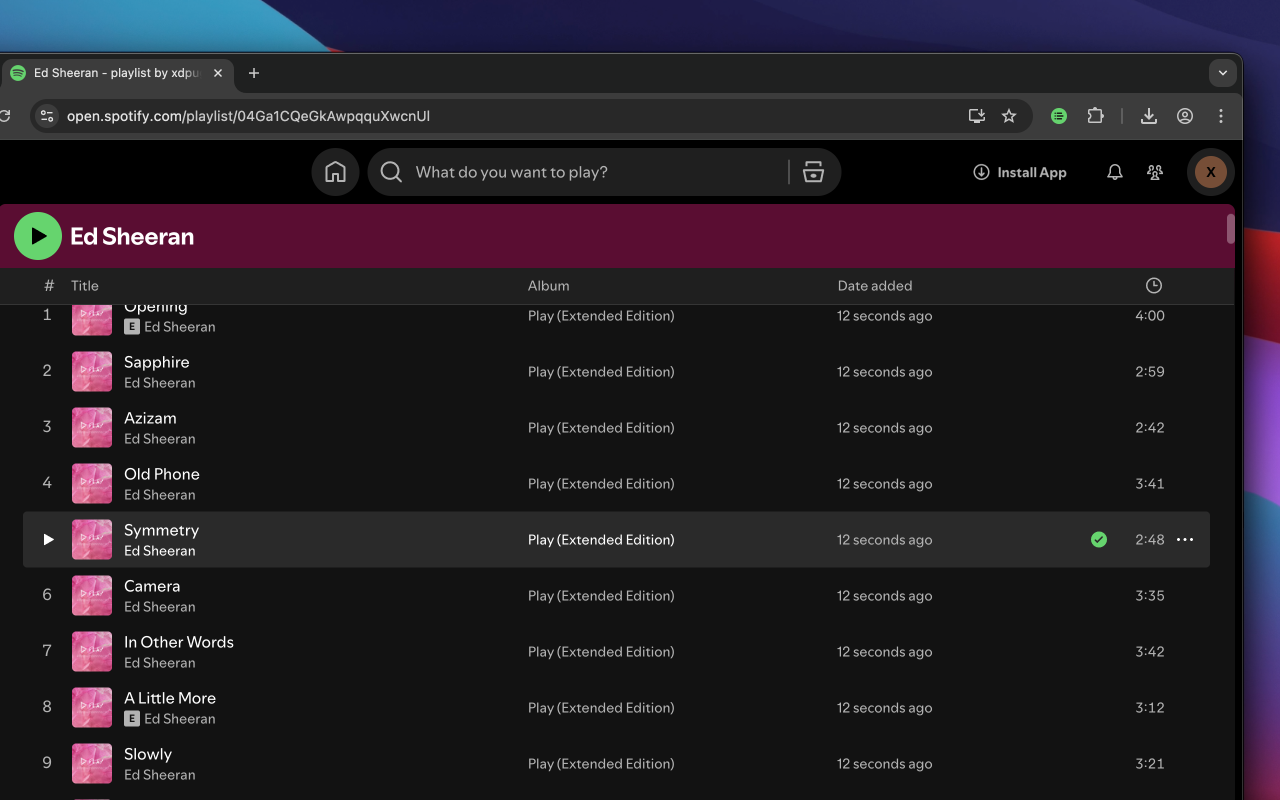
Task: Click the In Other Words song title
Action: pyautogui.click(x=179, y=642)
